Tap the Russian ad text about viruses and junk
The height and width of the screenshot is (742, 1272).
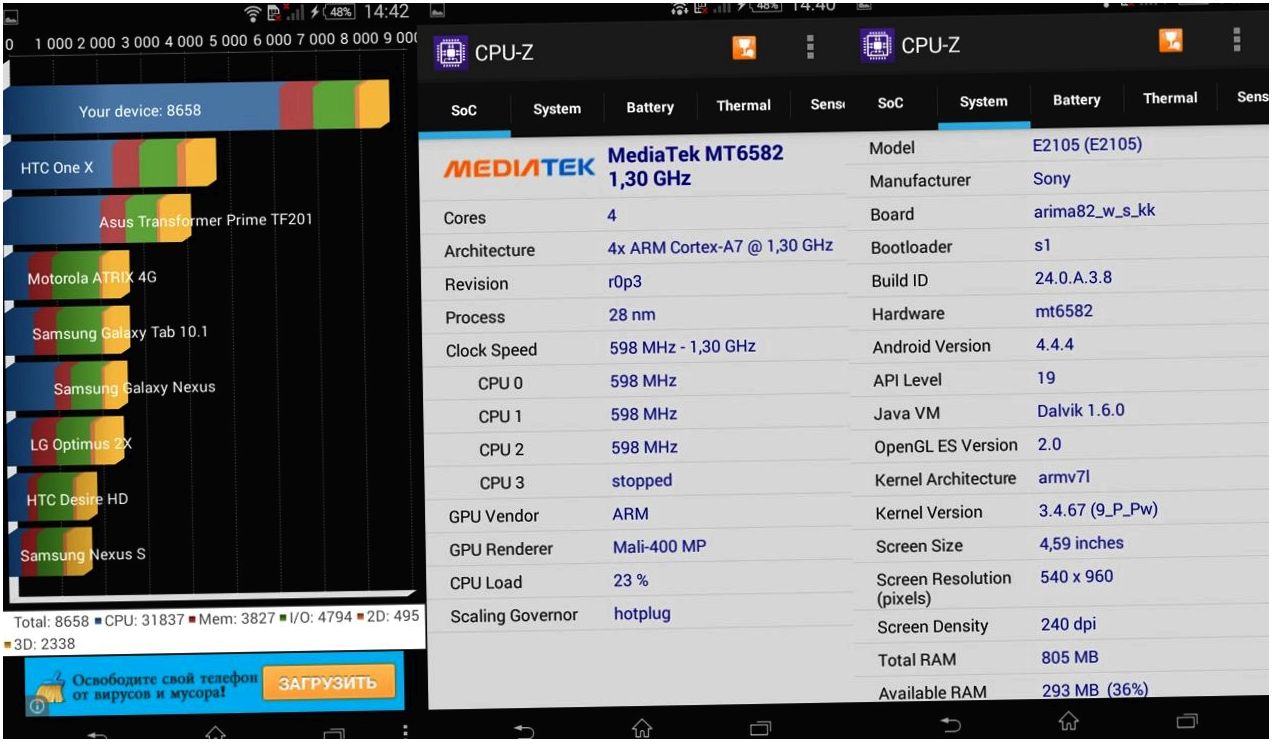click(165, 685)
